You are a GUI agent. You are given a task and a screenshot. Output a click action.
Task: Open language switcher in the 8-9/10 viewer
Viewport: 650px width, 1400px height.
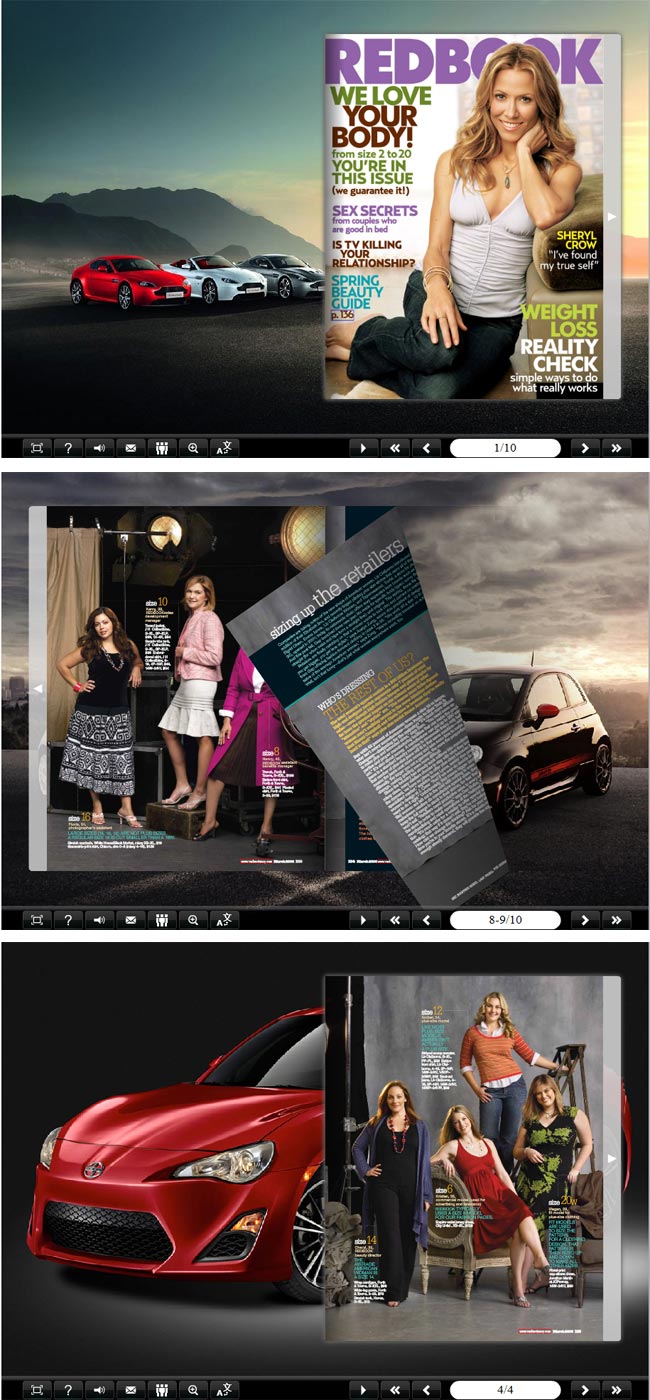(224, 919)
